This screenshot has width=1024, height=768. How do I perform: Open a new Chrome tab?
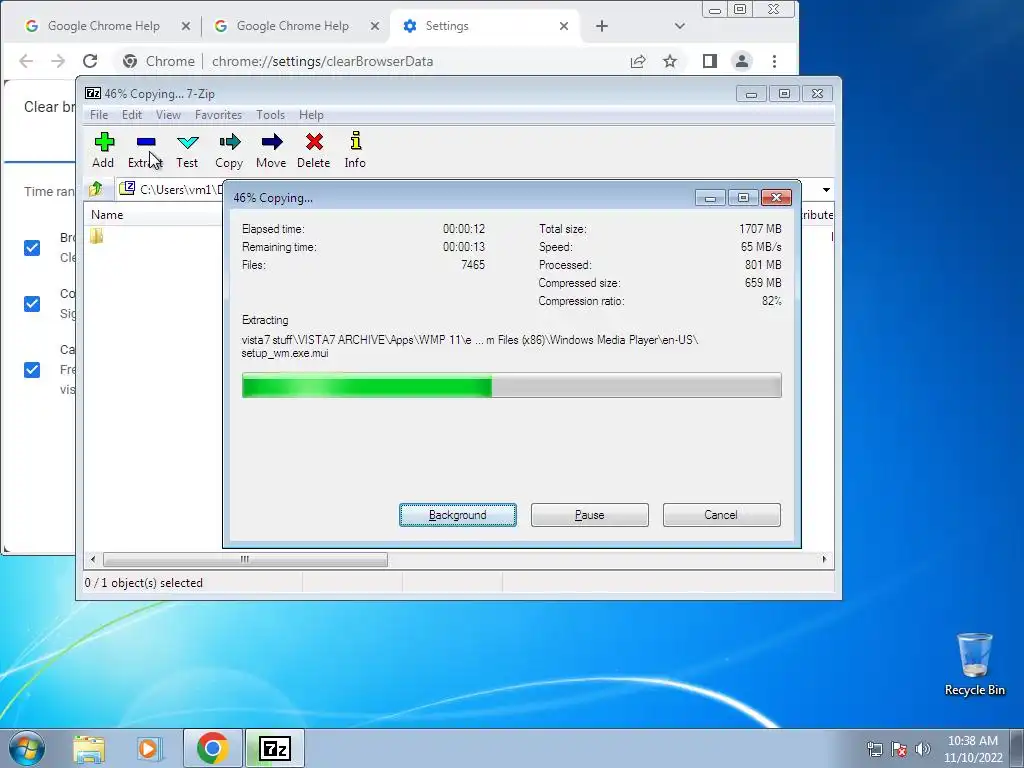602,26
